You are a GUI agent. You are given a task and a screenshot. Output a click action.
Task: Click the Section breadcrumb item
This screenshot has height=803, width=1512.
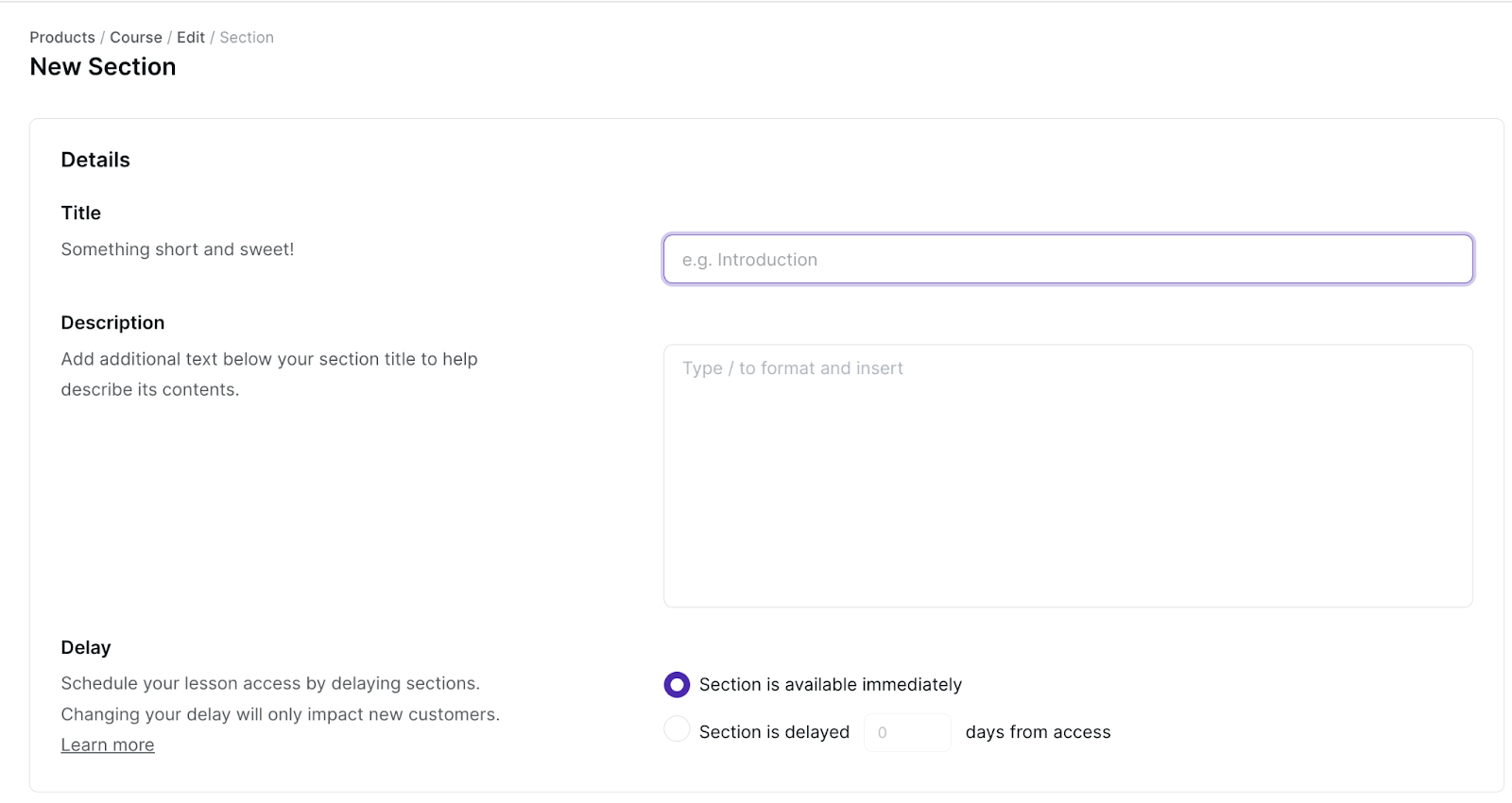tap(247, 38)
